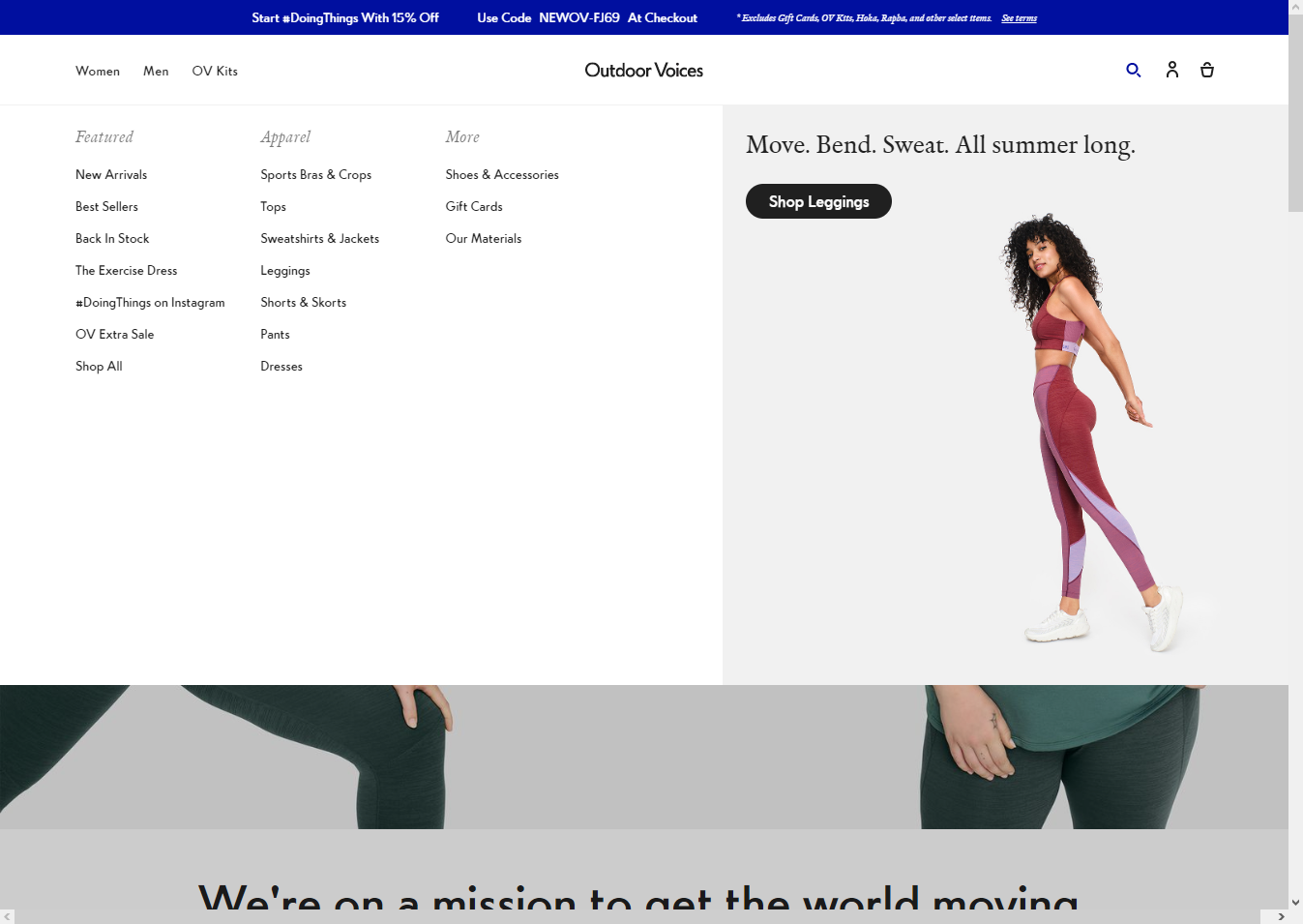Go to New Arrivals
1303x924 pixels.
click(111, 175)
